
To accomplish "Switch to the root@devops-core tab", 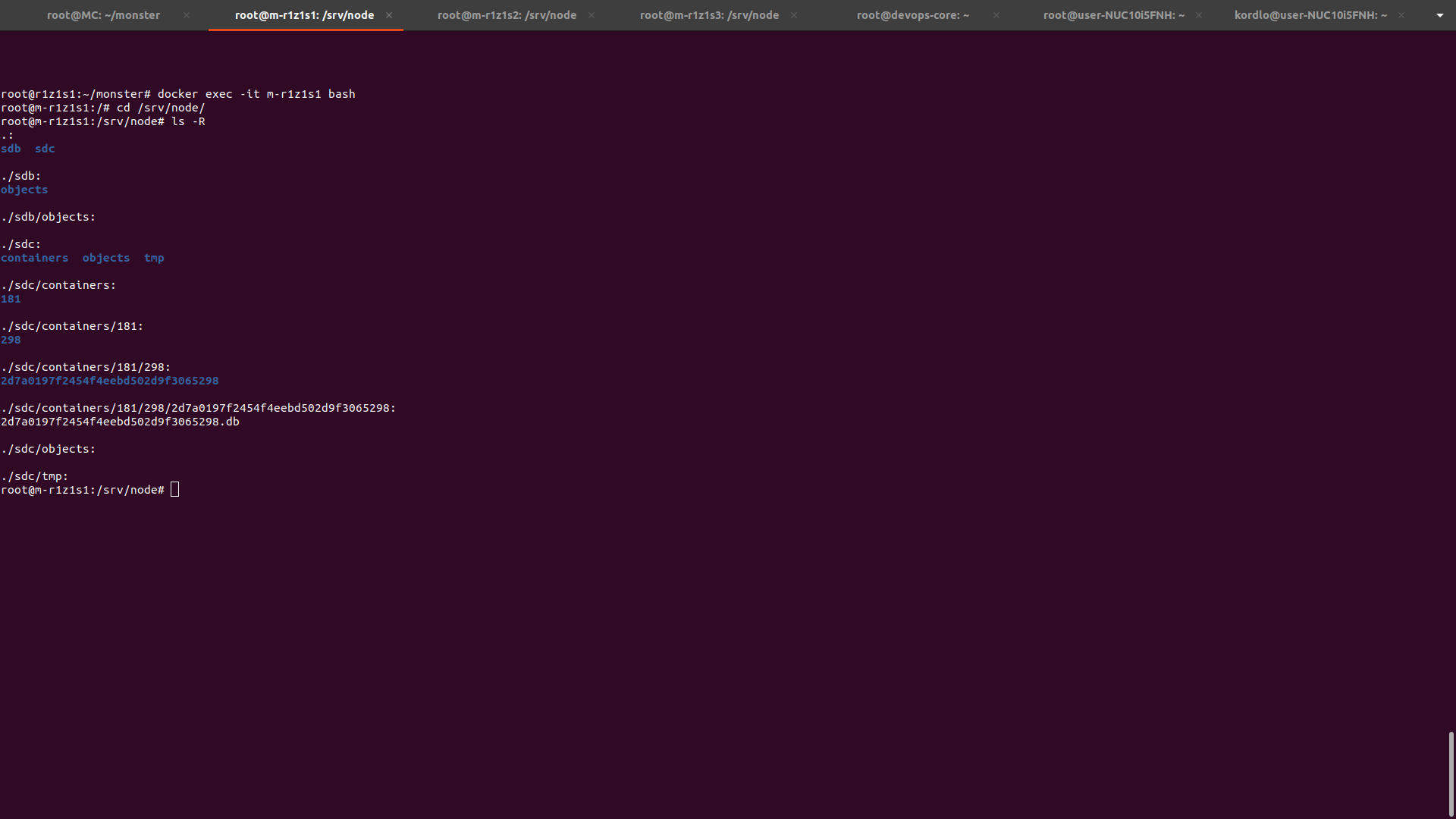I will (x=912, y=15).
